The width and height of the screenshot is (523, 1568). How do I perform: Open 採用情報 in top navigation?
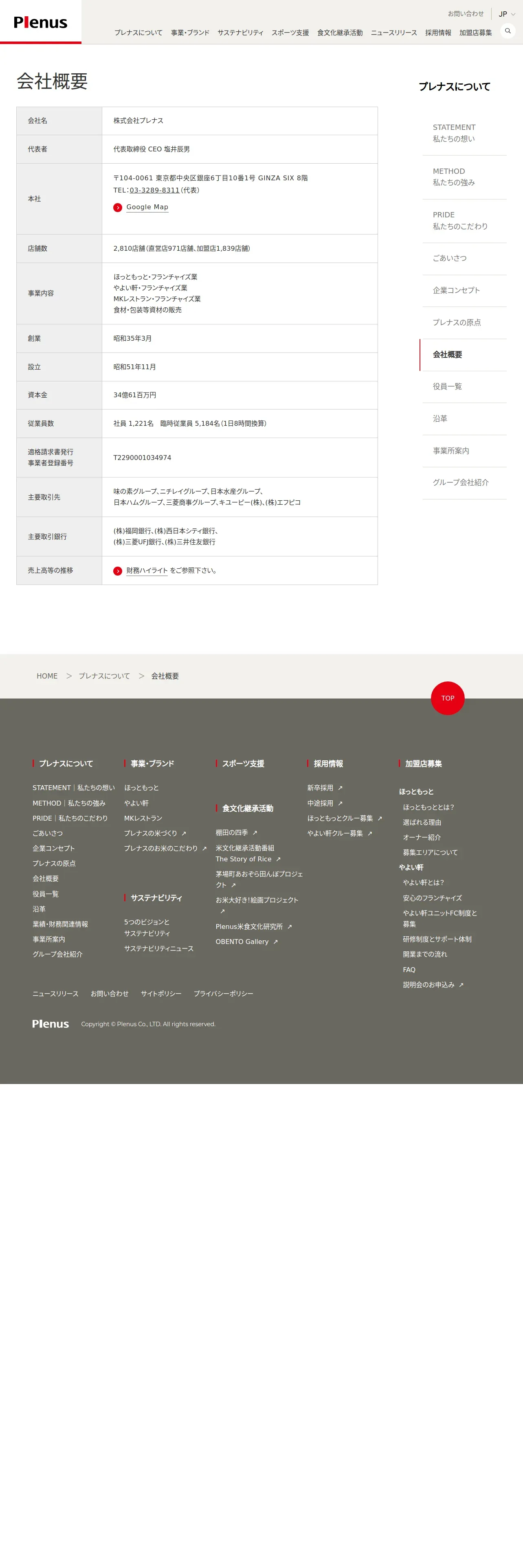point(438,33)
